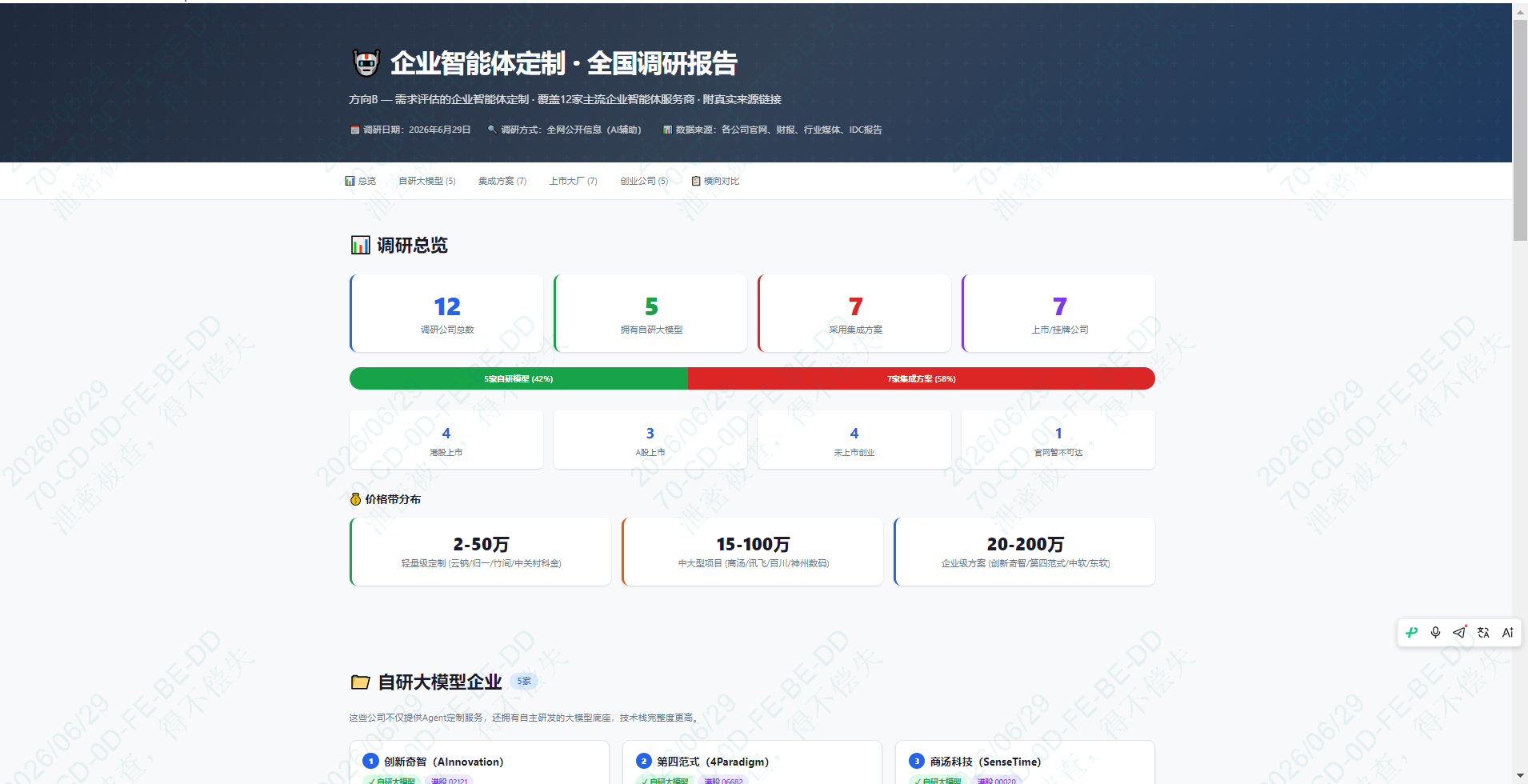The image size is (1528, 784).
Task: Click the 4 港股上市 stat card
Action: click(x=446, y=440)
